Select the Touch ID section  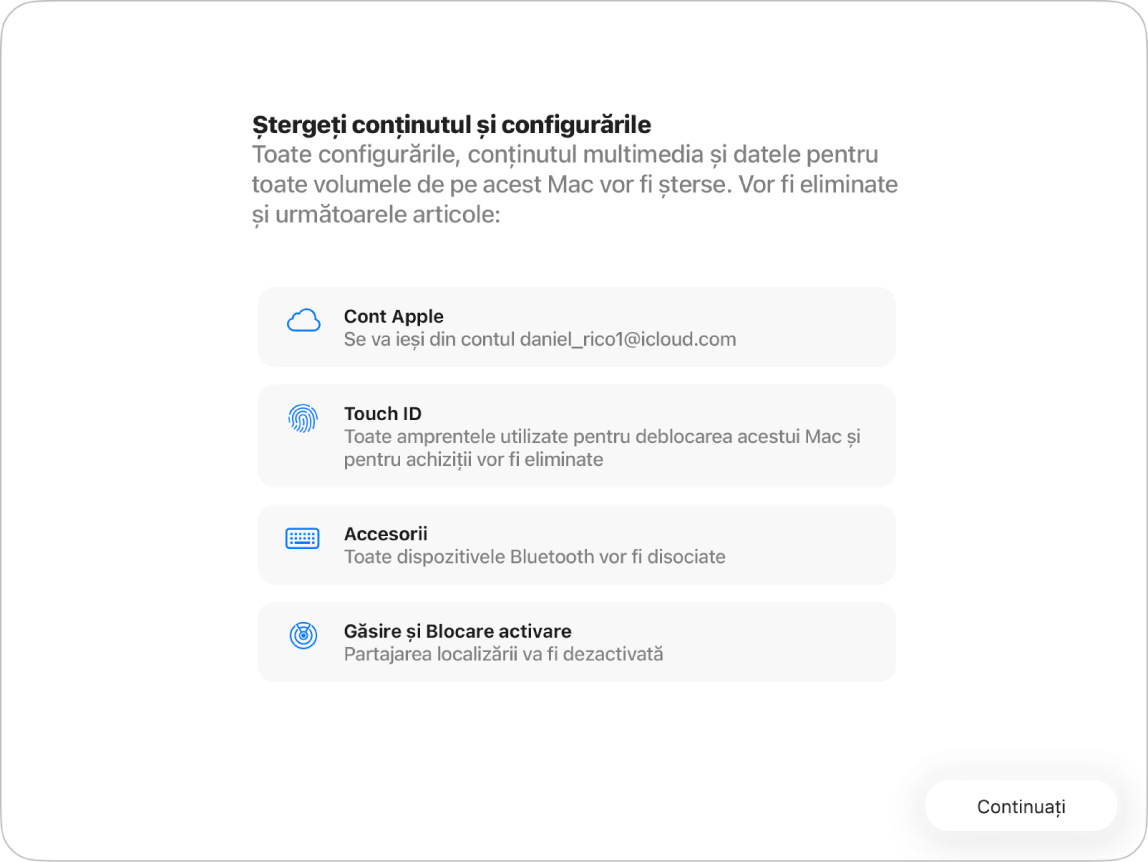[x=577, y=435]
